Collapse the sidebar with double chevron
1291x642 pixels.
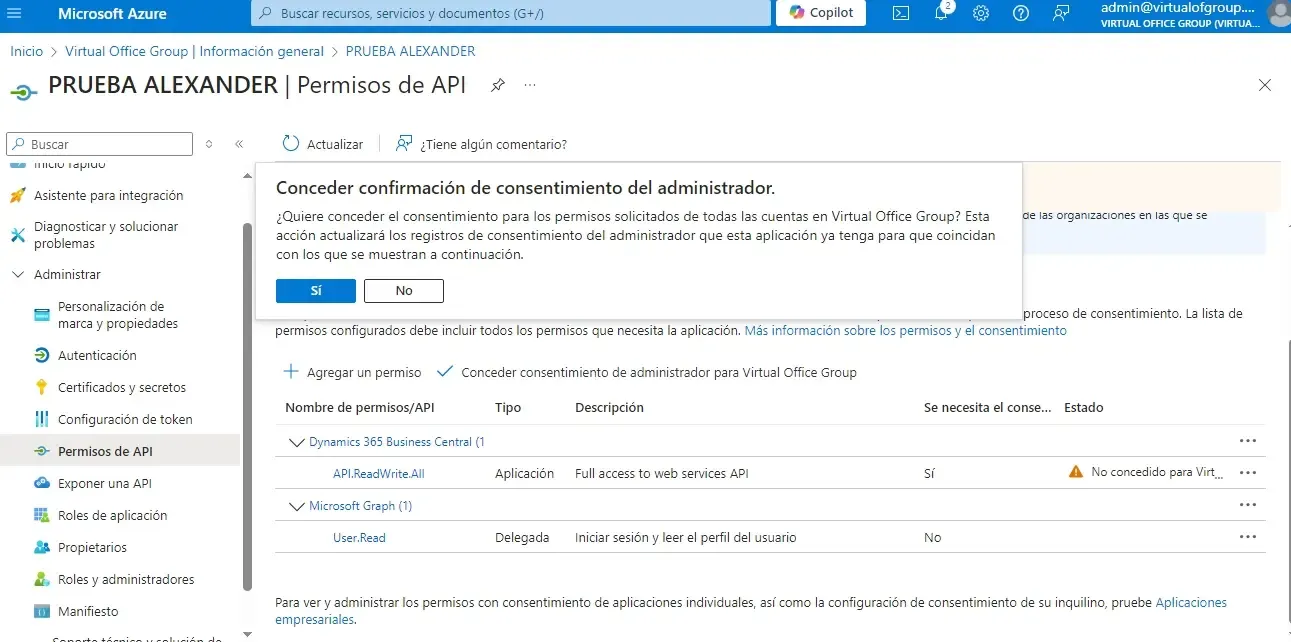point(239,144)
